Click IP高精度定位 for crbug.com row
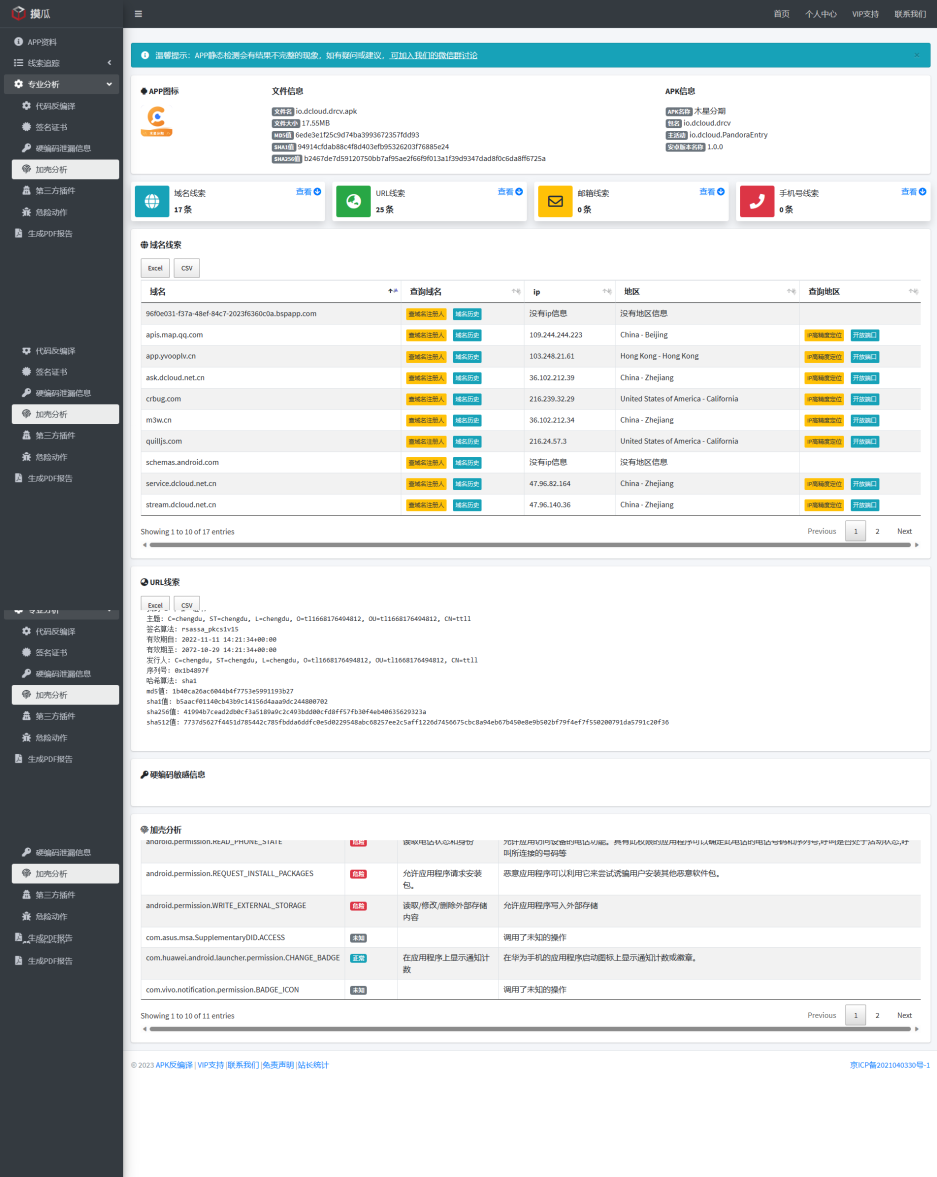 click(824, 399)
